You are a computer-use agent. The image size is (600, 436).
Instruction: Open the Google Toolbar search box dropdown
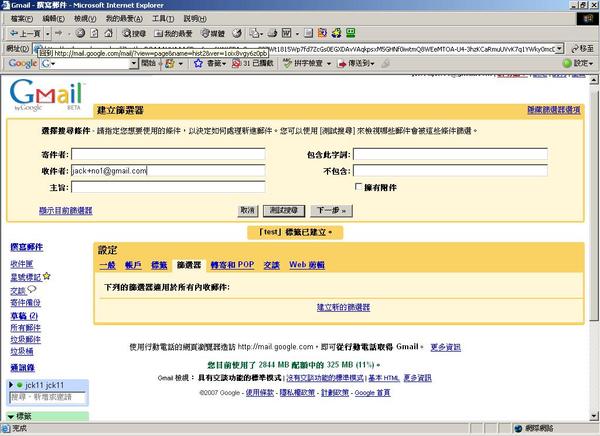(134, 63)
